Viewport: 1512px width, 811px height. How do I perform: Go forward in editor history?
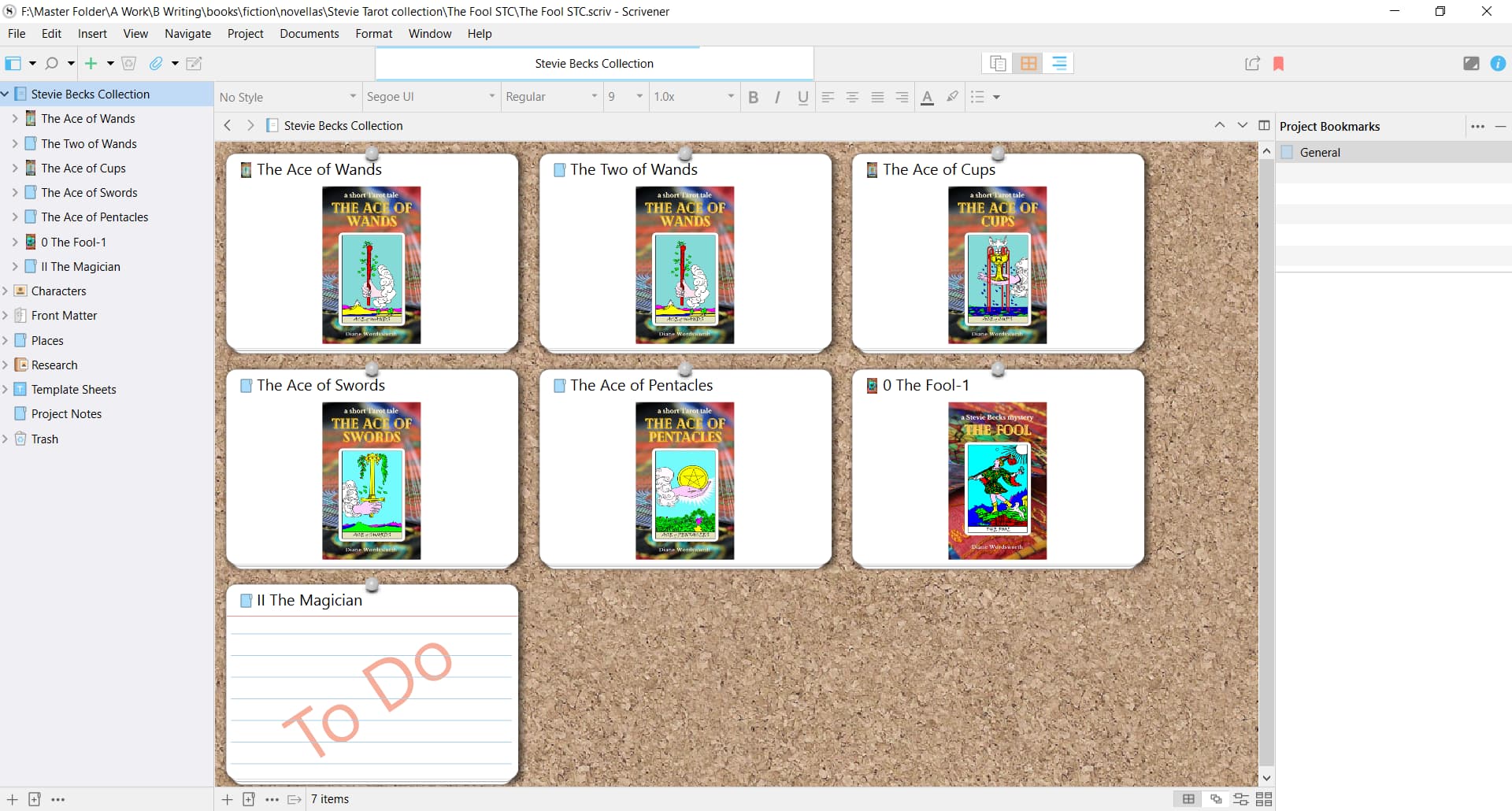click(250, 125)
